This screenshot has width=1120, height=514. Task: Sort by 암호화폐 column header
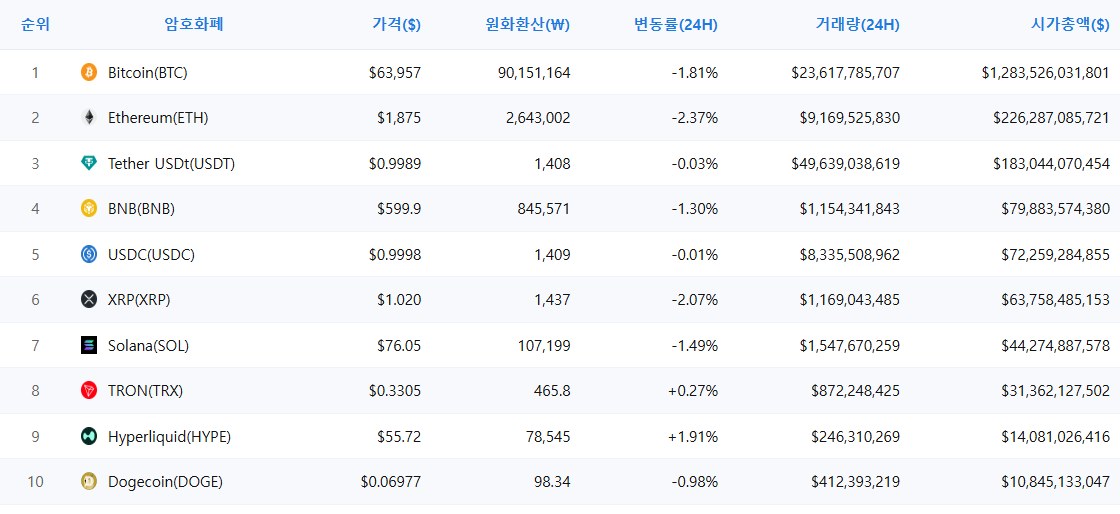[x=194, y=24]
